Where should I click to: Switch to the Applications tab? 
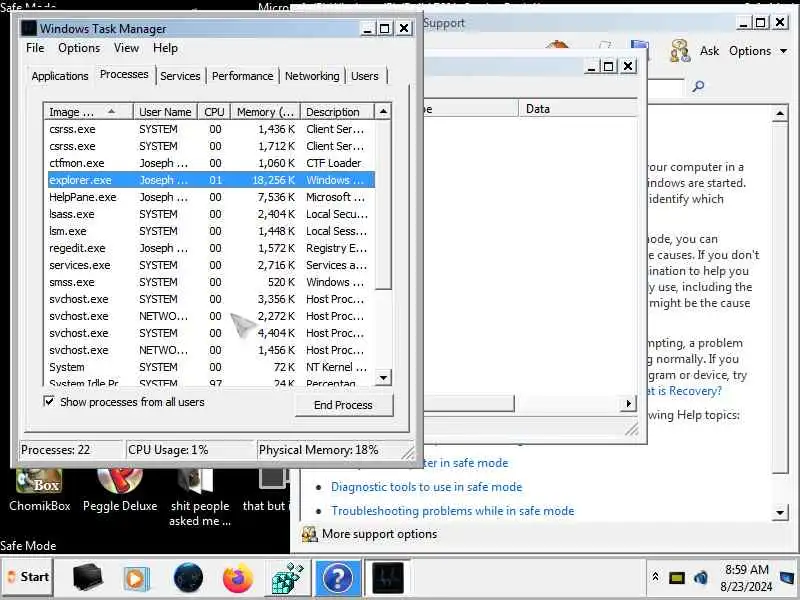pos(60,76)
